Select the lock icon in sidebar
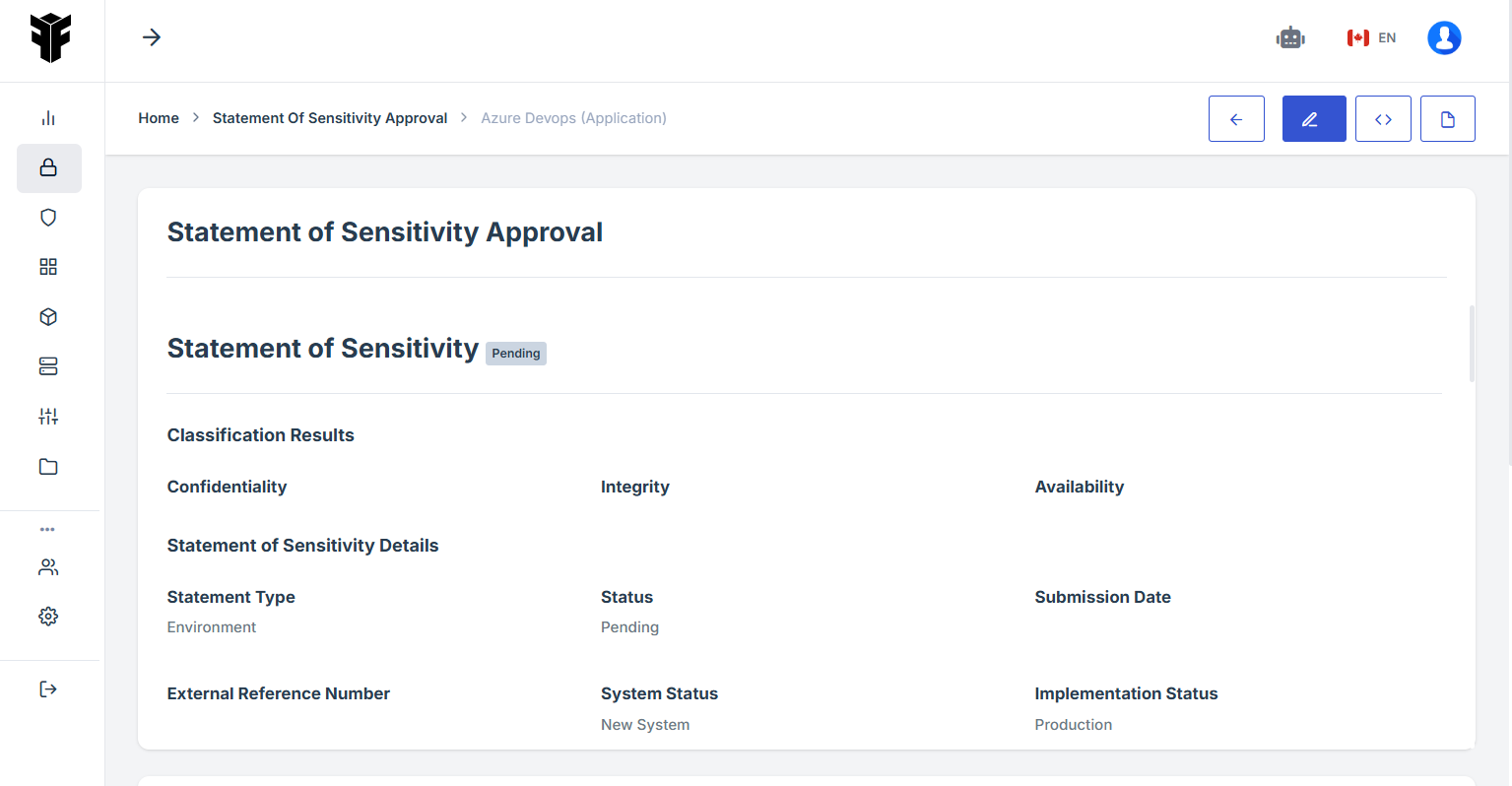 click(48, 167)
